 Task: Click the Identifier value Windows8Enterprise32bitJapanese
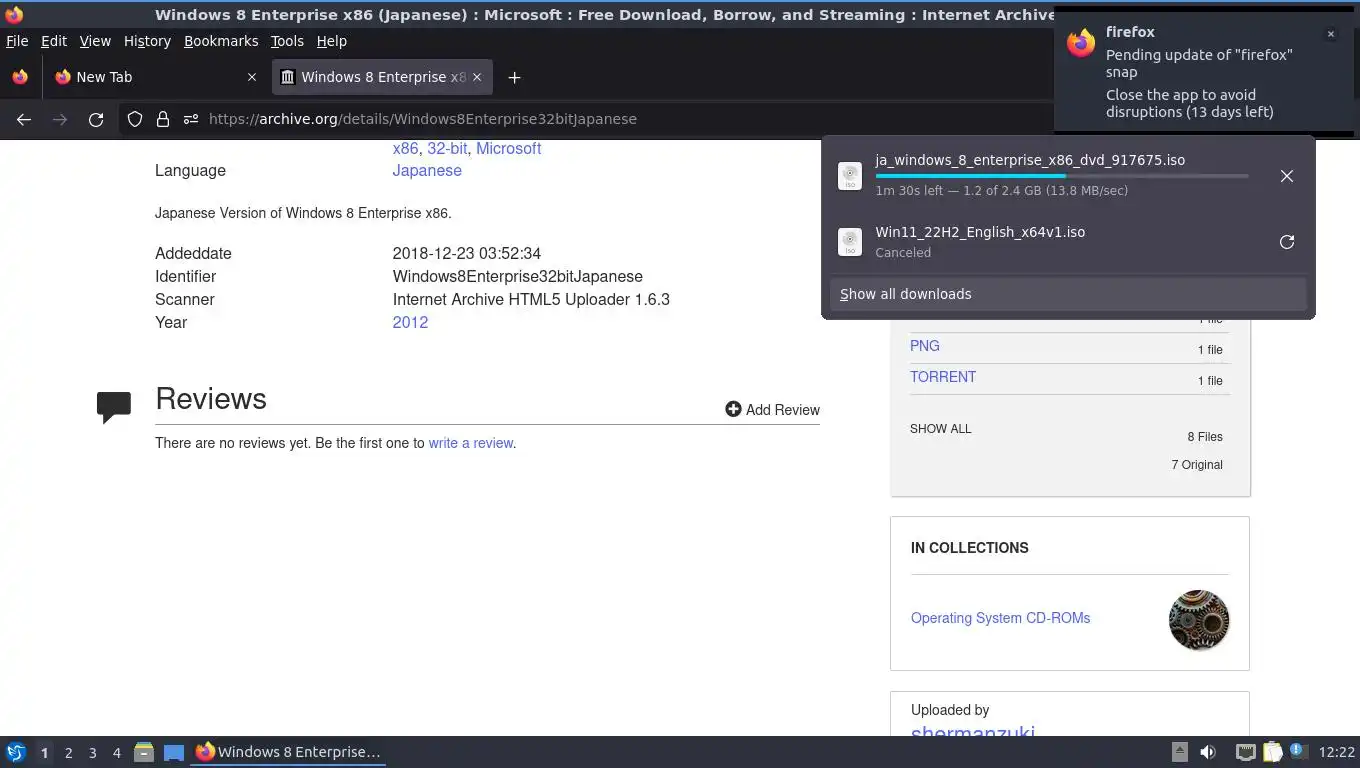click(x=518, y=276)
